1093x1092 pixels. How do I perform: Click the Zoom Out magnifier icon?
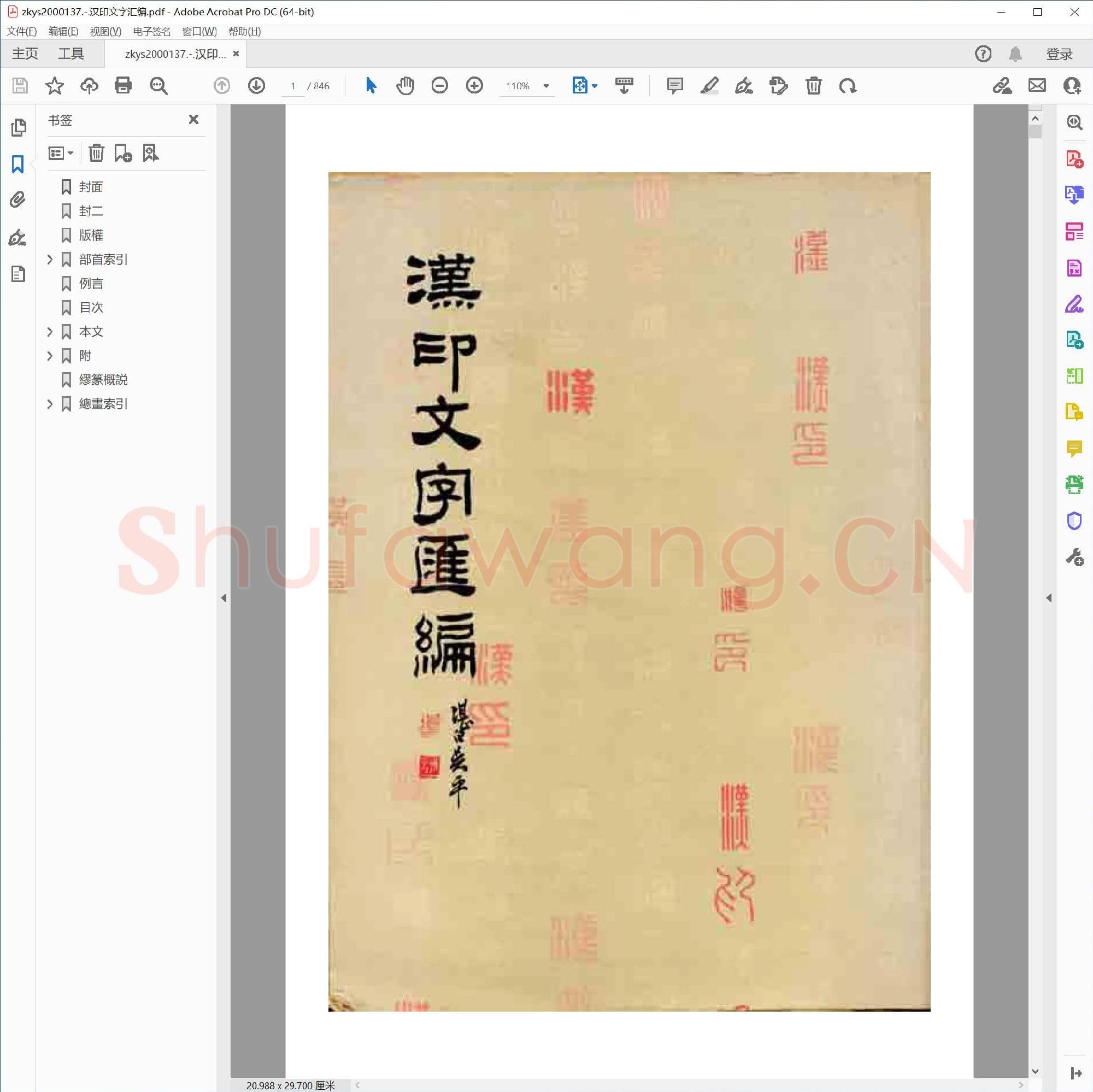coord(439,86)
